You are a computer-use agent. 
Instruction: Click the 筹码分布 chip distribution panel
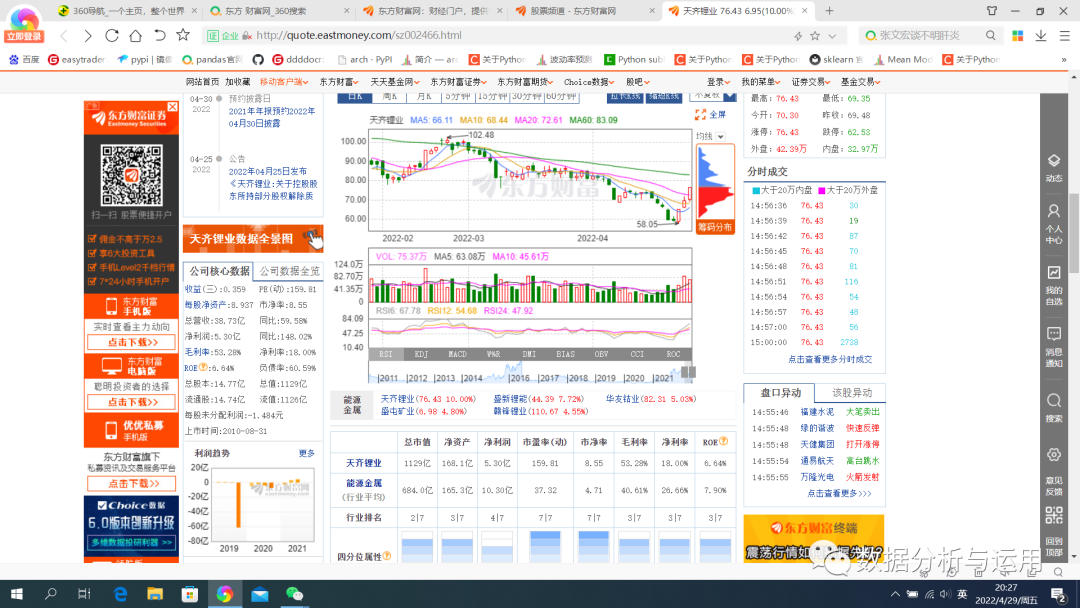tap(716, 189)
